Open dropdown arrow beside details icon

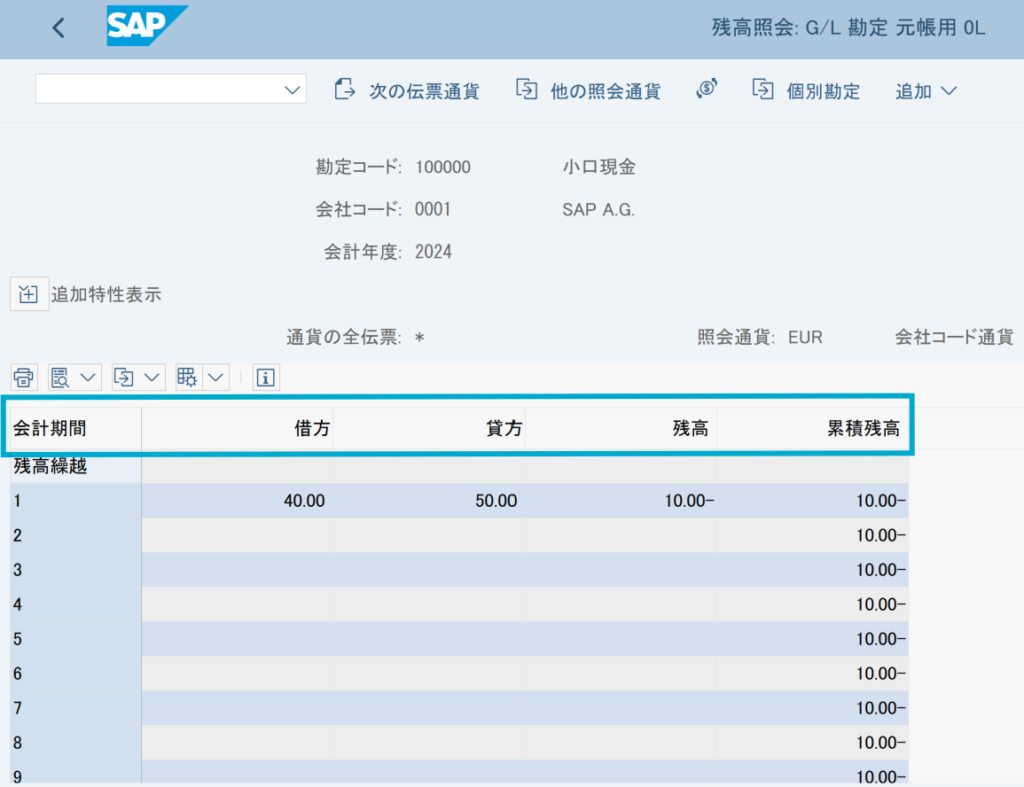coord(88,377)
